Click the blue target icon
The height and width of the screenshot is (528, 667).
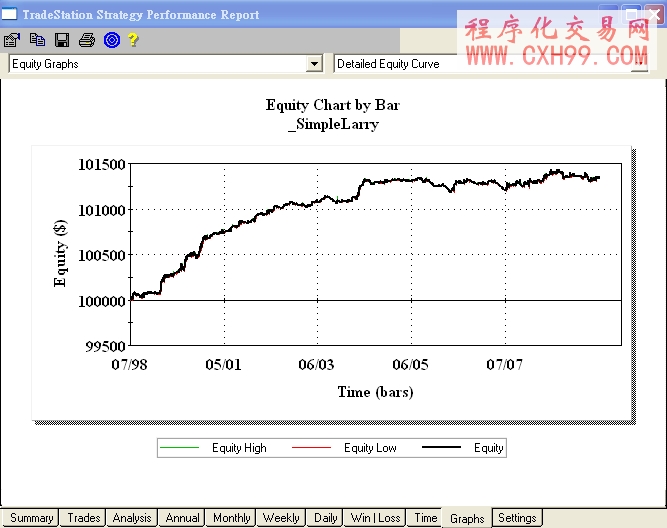(x=111, y=40)
